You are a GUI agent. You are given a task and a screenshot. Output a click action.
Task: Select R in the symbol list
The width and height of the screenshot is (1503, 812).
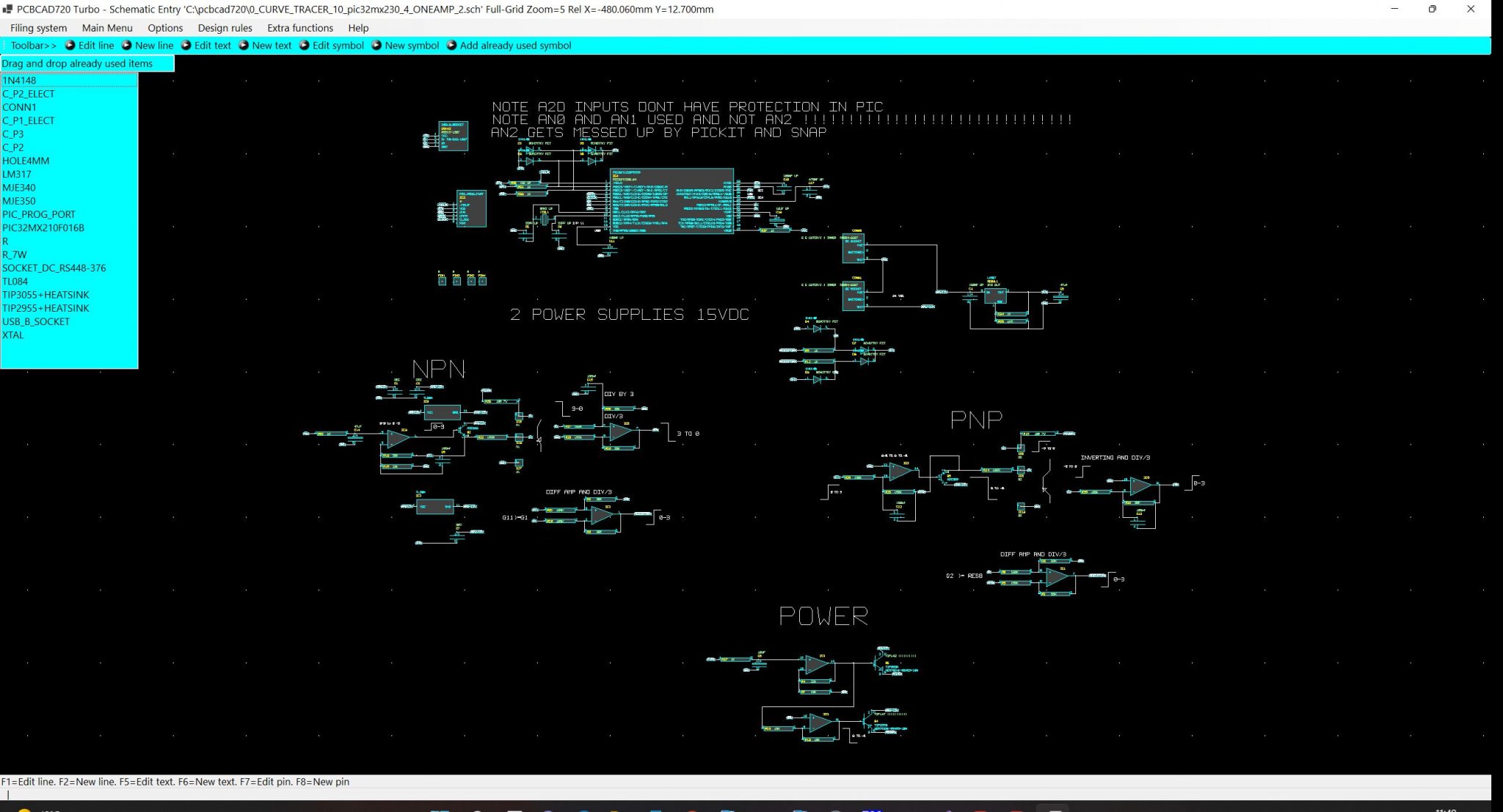pyautogui.click(x=69, y=241)
